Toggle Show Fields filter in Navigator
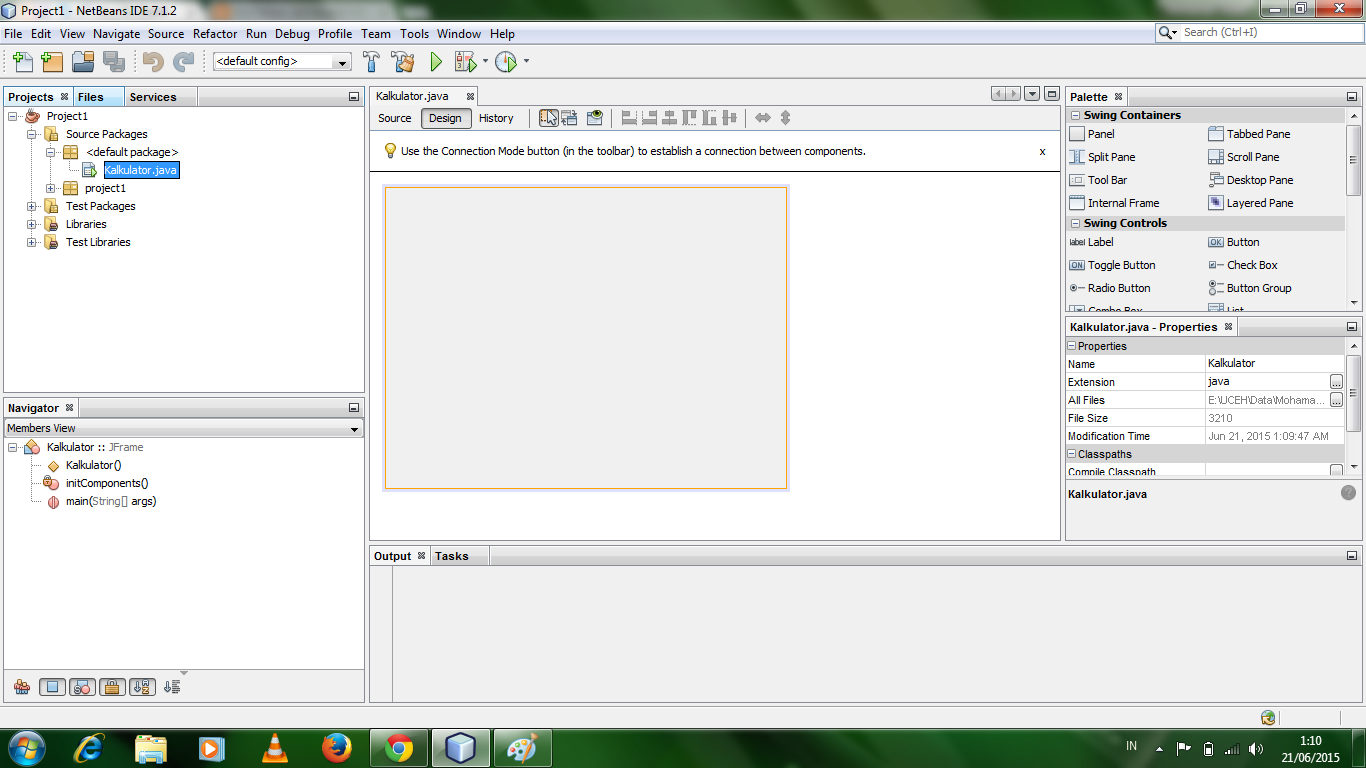Image resolution: width=1366 pixels, height=768 pixels. (x=52, y=687)
